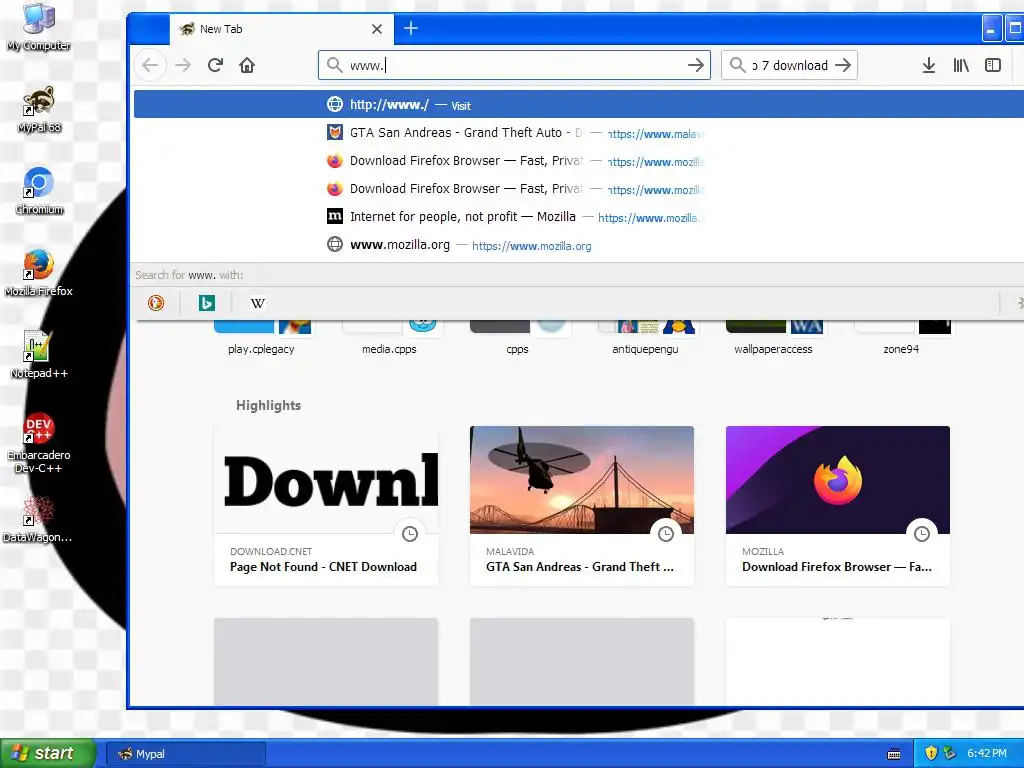Open the Downloads panel icon
The width and height of the screenshot is (1024, 768).
coord(929,65)
